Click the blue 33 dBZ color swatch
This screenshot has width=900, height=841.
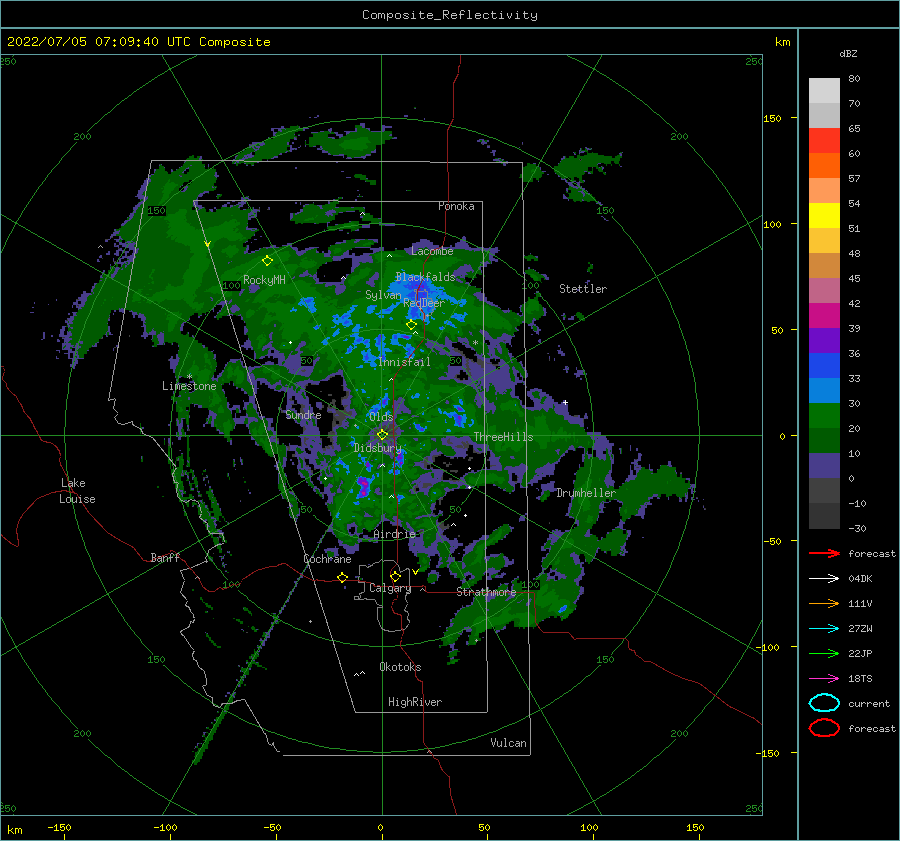coord(824,366)
